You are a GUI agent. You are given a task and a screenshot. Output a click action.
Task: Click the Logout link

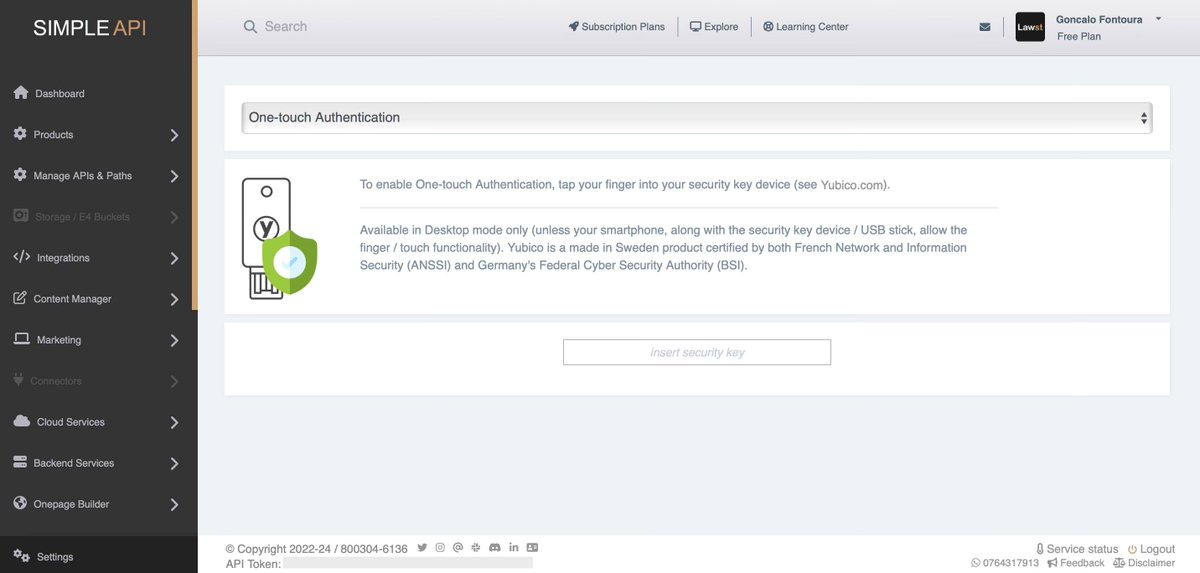[x=1152, y=549]
